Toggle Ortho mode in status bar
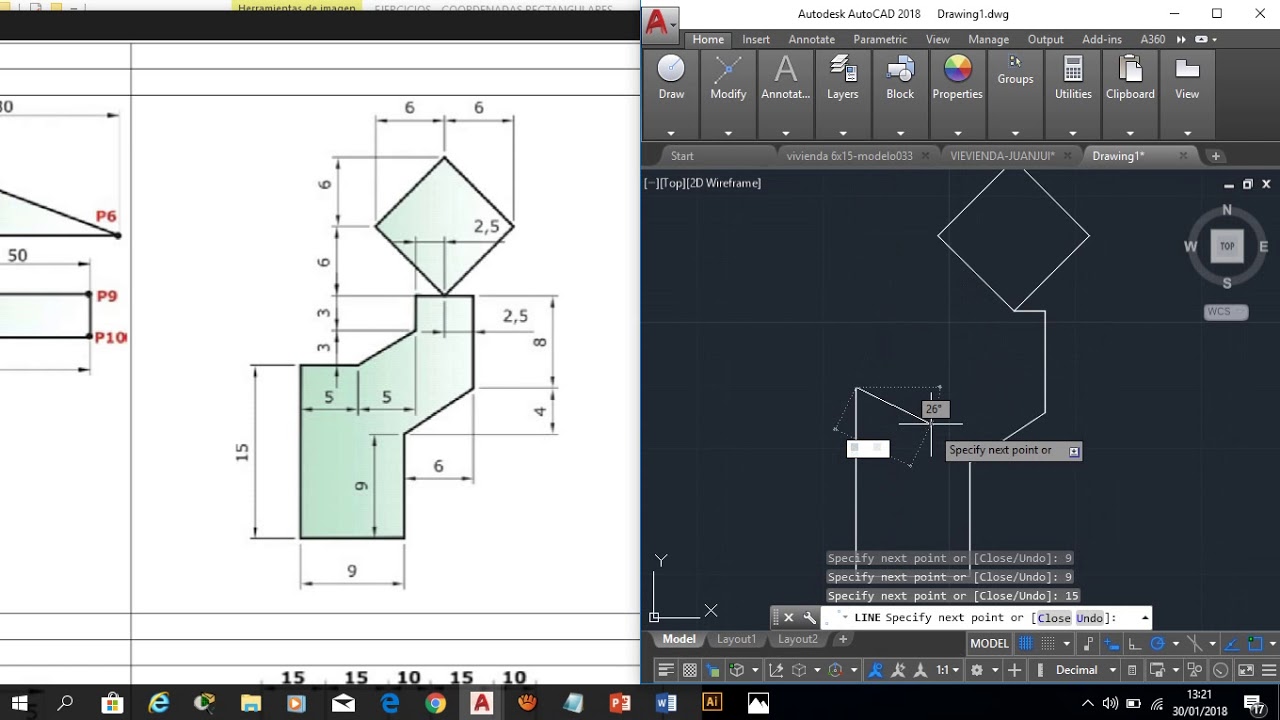Image resolution: width=1280 pixels, height=720 pixels. click(x=1135, y=643)
